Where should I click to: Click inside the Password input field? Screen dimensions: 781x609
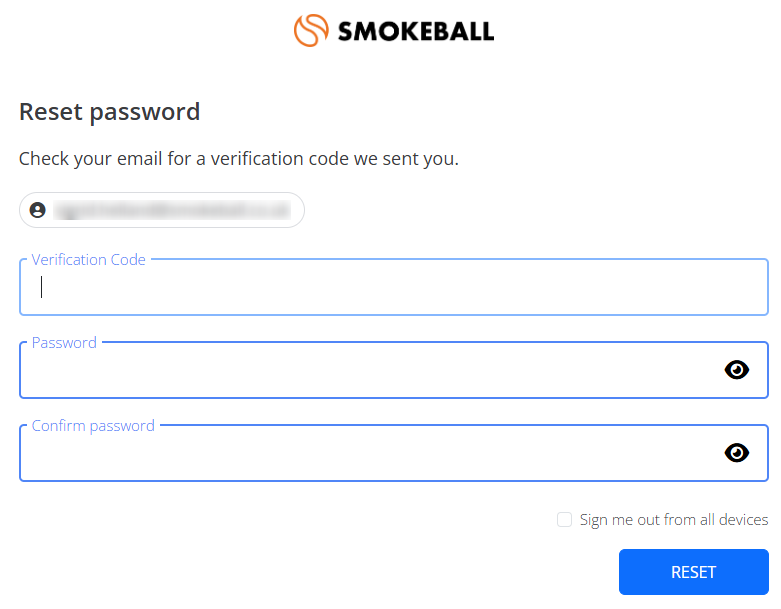point(369,370)
